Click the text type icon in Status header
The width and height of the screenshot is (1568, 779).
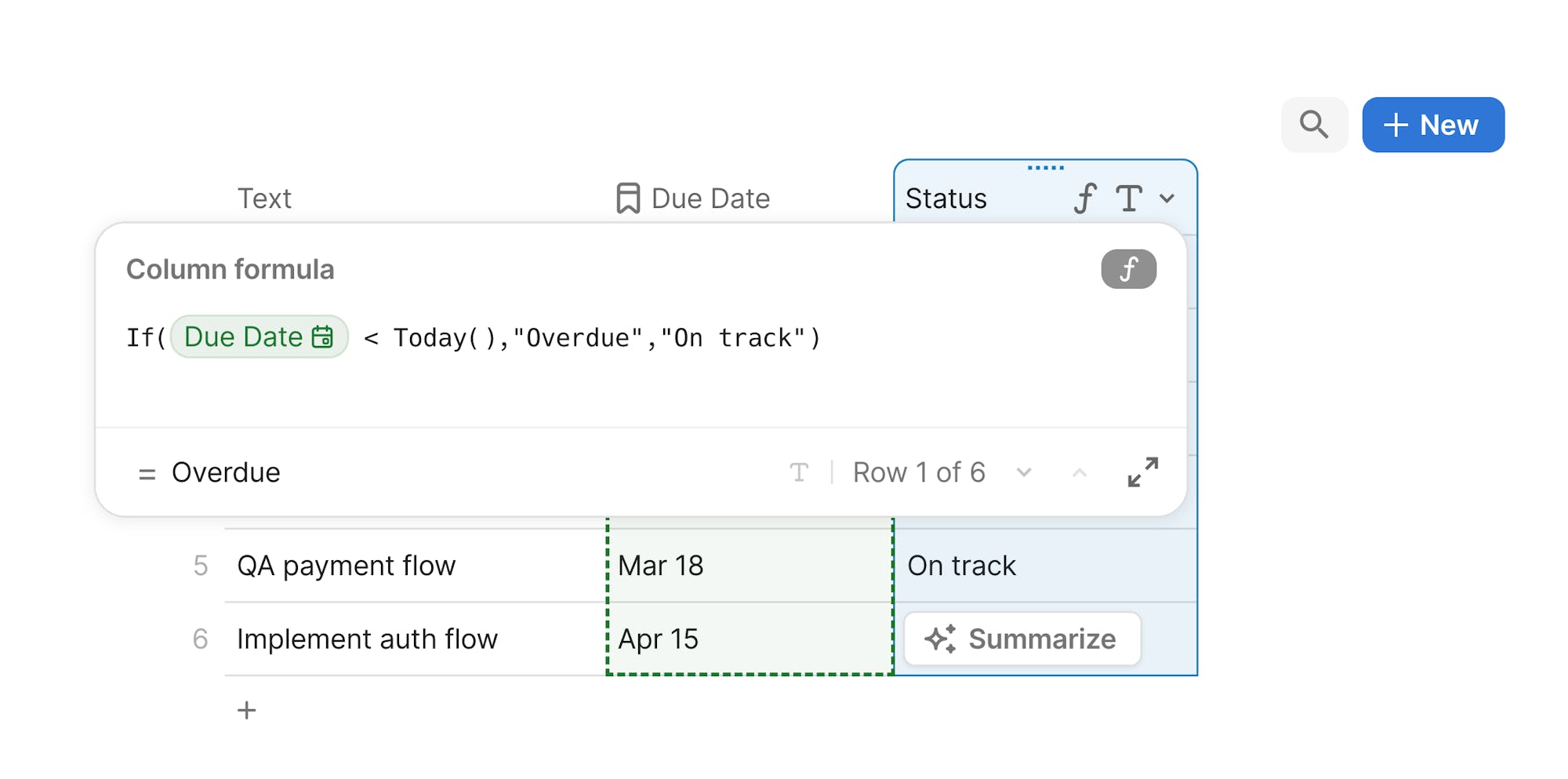click(1128, 198)
